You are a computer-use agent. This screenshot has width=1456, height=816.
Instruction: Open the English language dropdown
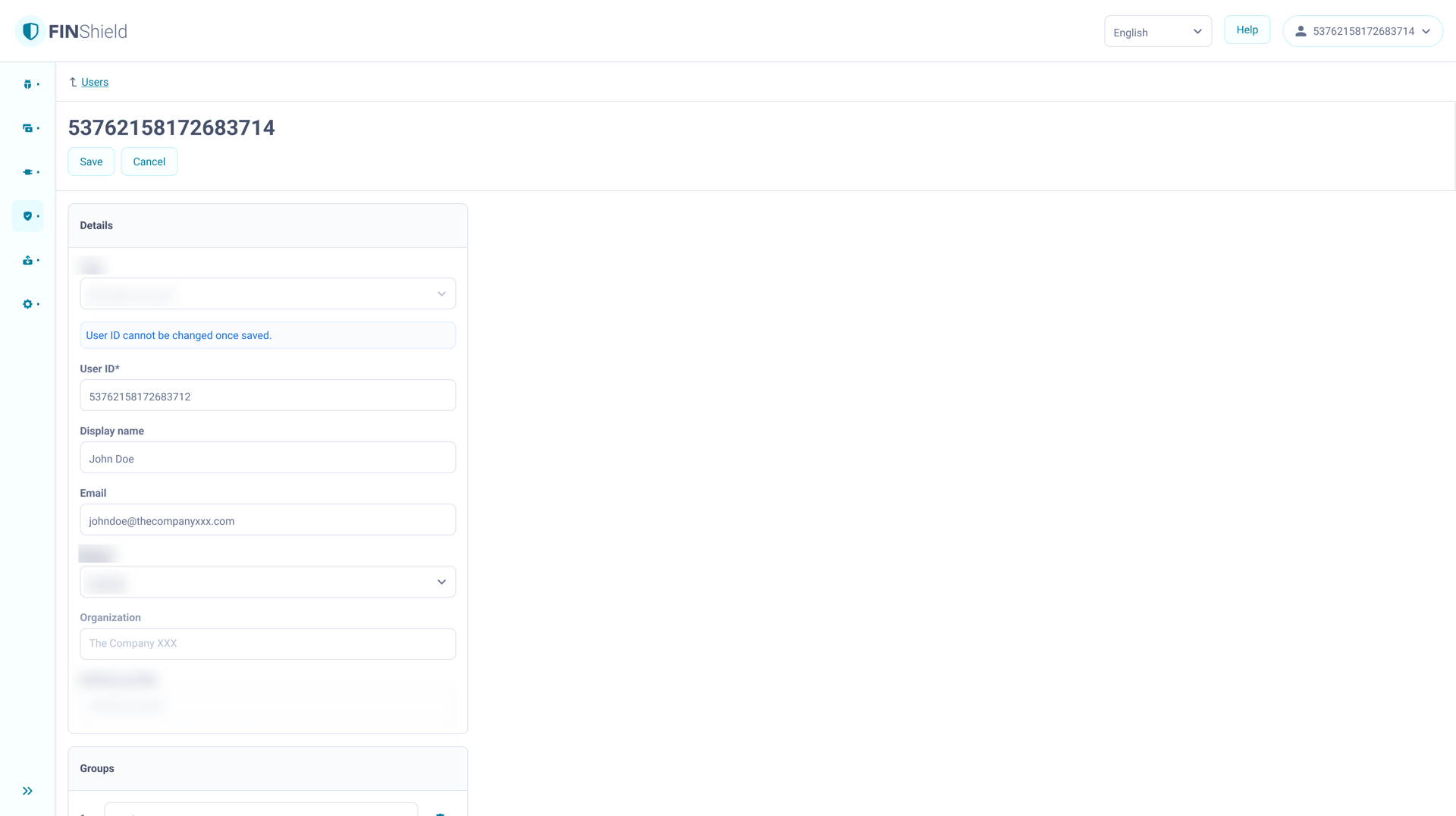tap(1157, 32)
